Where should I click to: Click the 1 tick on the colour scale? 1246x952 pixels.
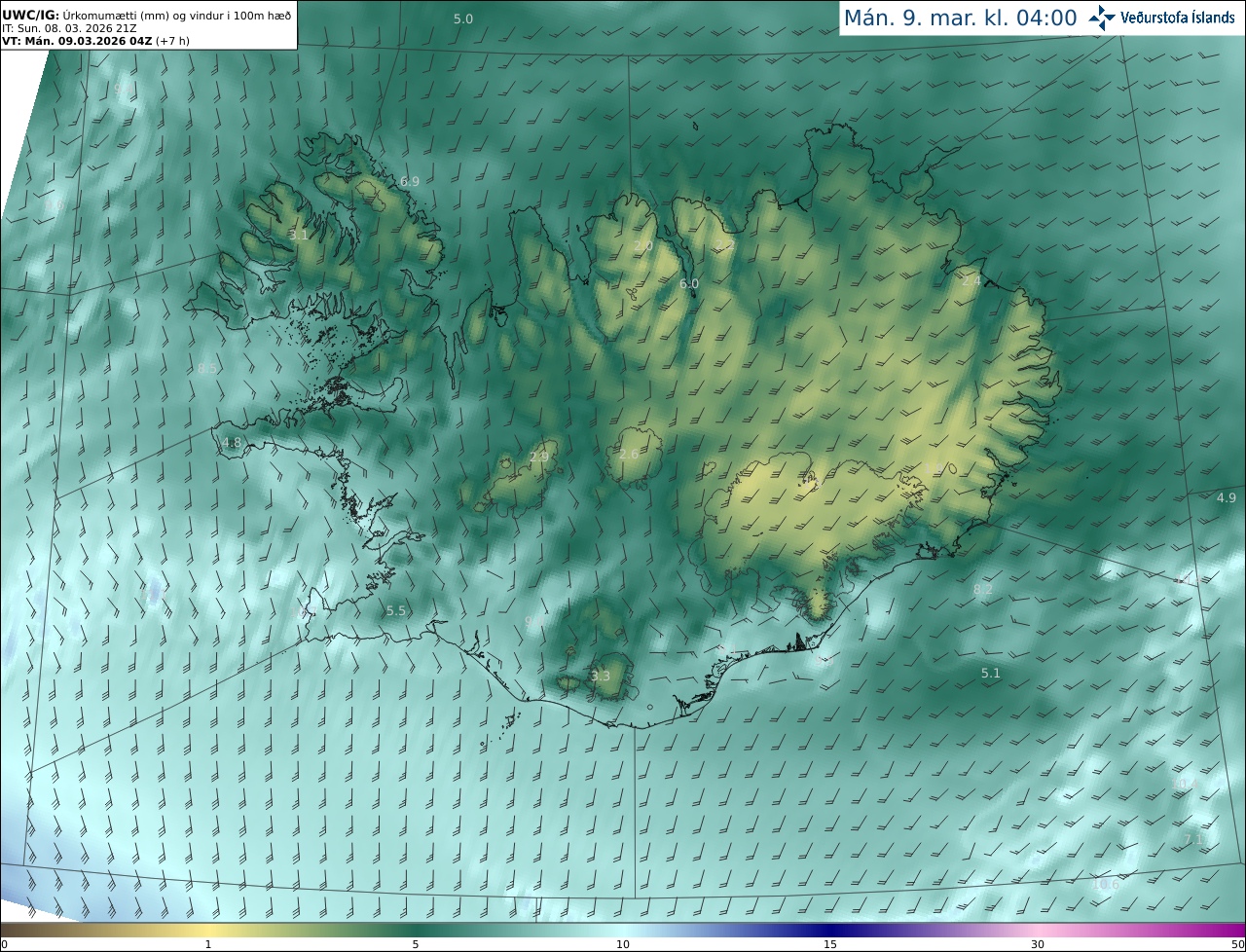coord(208,944)
